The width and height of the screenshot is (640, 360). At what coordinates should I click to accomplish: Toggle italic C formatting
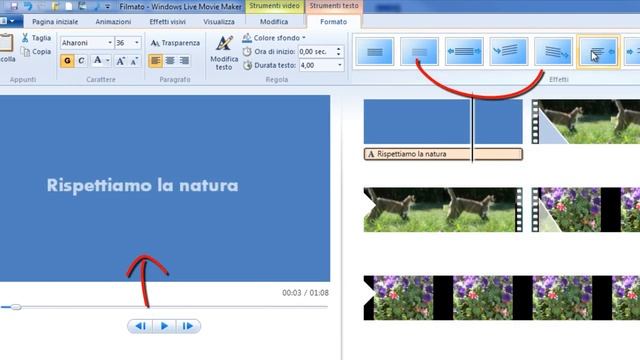[81, 61]
